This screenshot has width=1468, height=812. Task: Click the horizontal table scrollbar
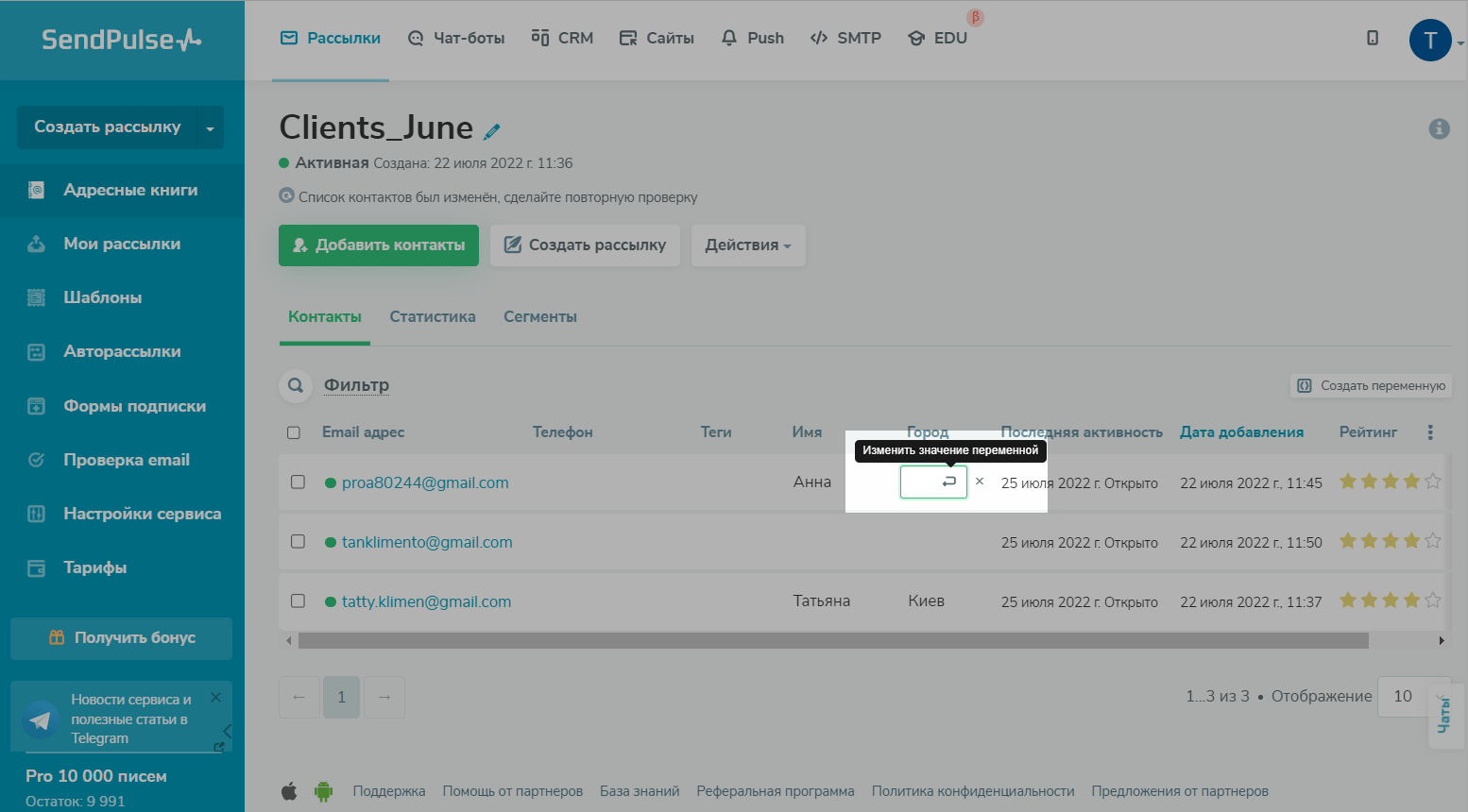[831, 641]
